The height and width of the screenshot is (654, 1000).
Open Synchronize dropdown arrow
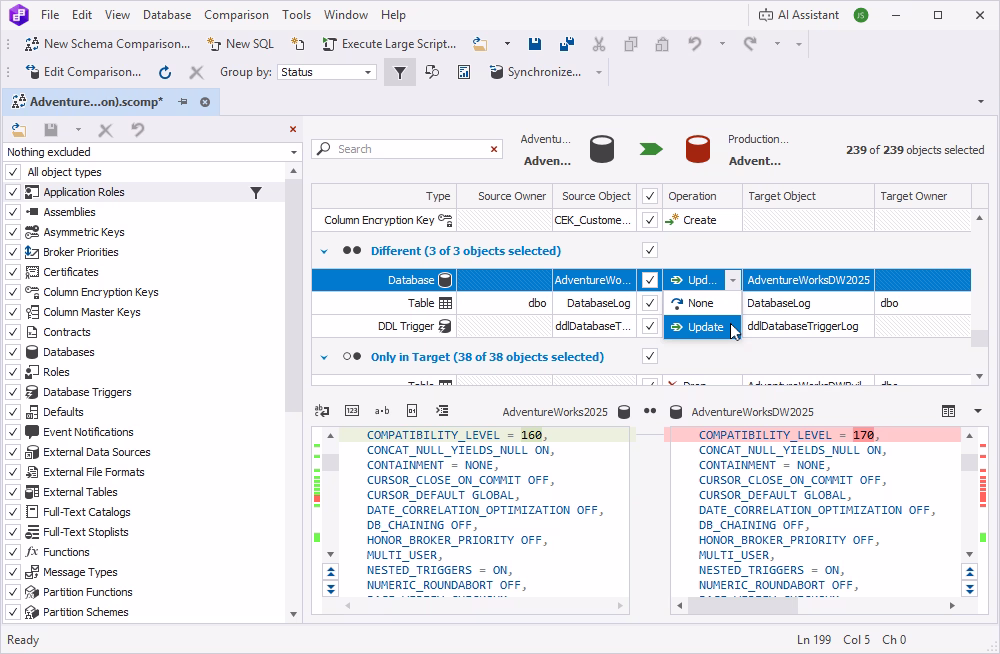click(599, 72)
